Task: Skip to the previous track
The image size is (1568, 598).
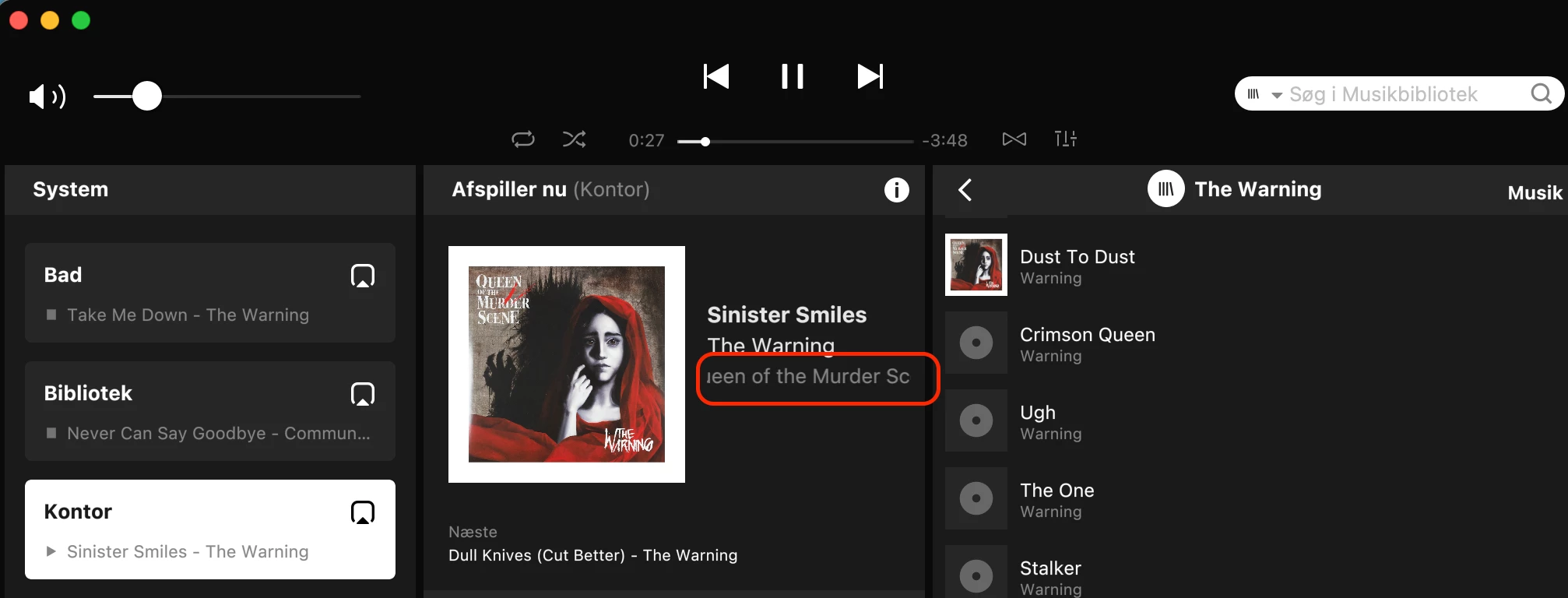Action: point(716,76)
